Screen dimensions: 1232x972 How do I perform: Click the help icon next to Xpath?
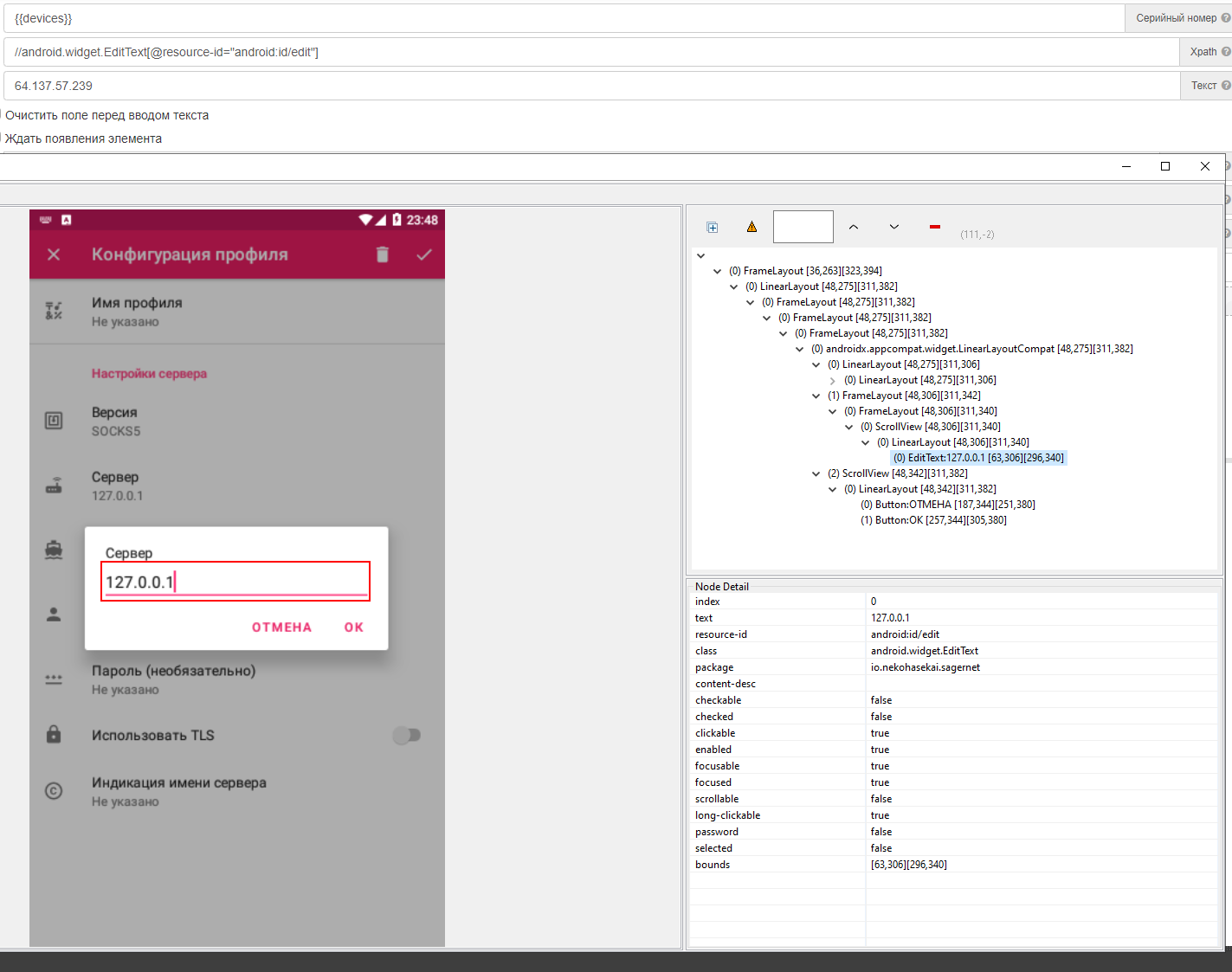(1225, 52)
